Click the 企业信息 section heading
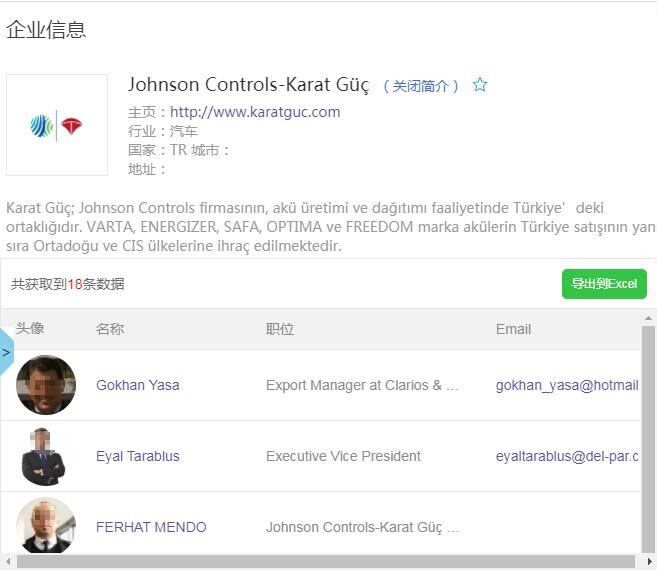 [x=46, y=30]
